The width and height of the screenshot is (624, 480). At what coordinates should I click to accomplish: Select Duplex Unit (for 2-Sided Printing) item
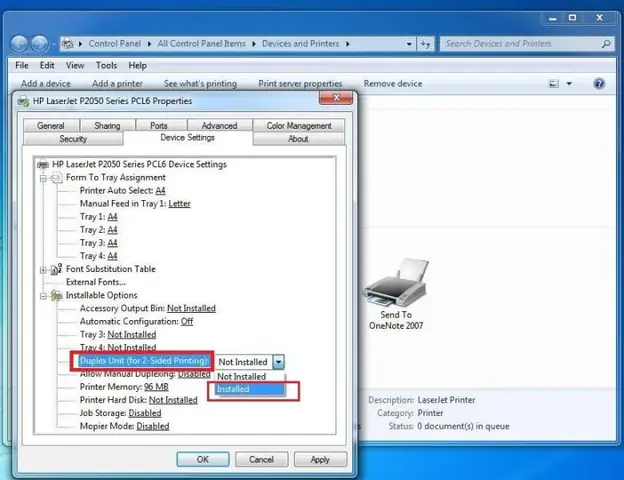144,361
